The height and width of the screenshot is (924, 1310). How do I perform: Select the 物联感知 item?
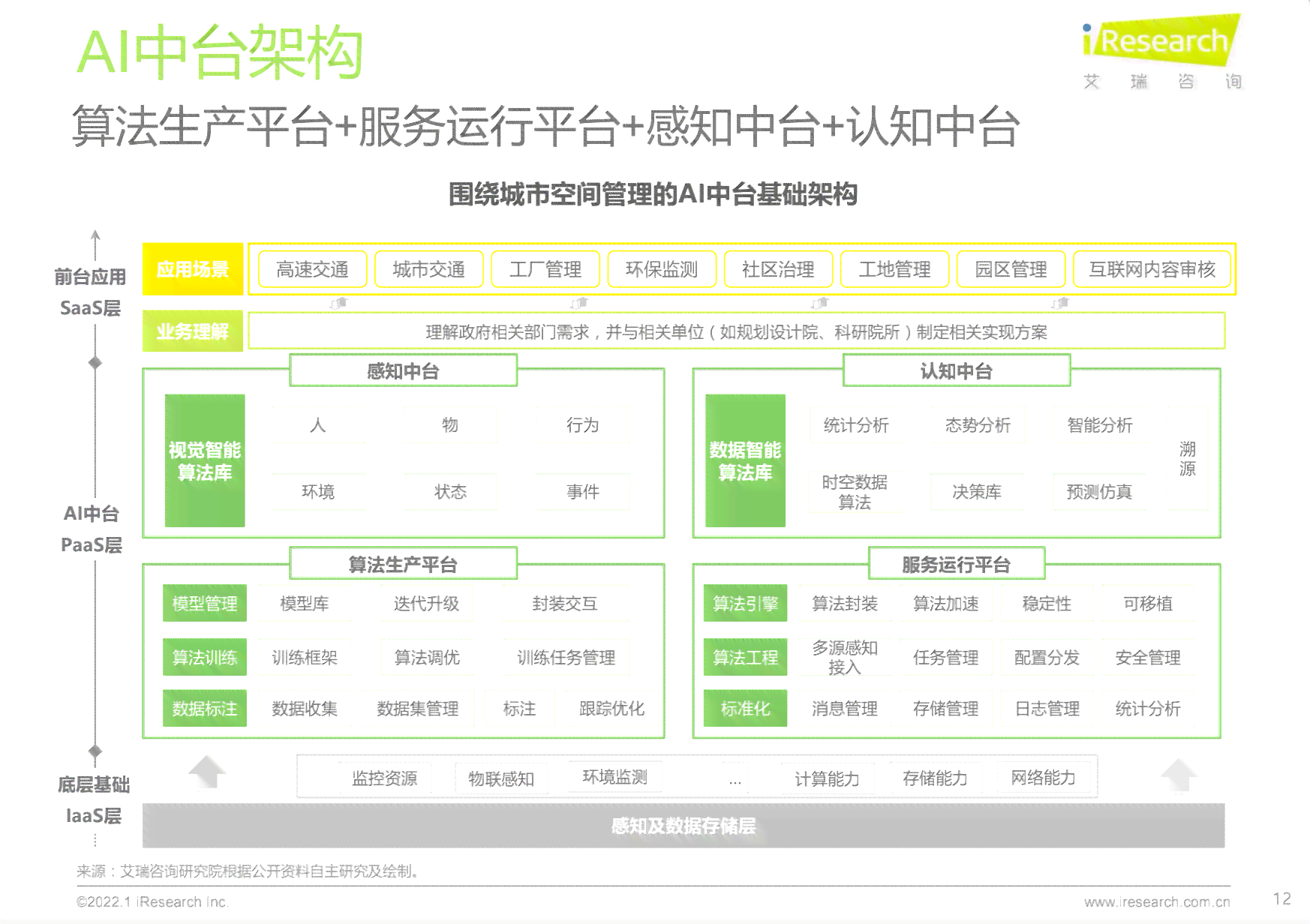pos(501,778)
